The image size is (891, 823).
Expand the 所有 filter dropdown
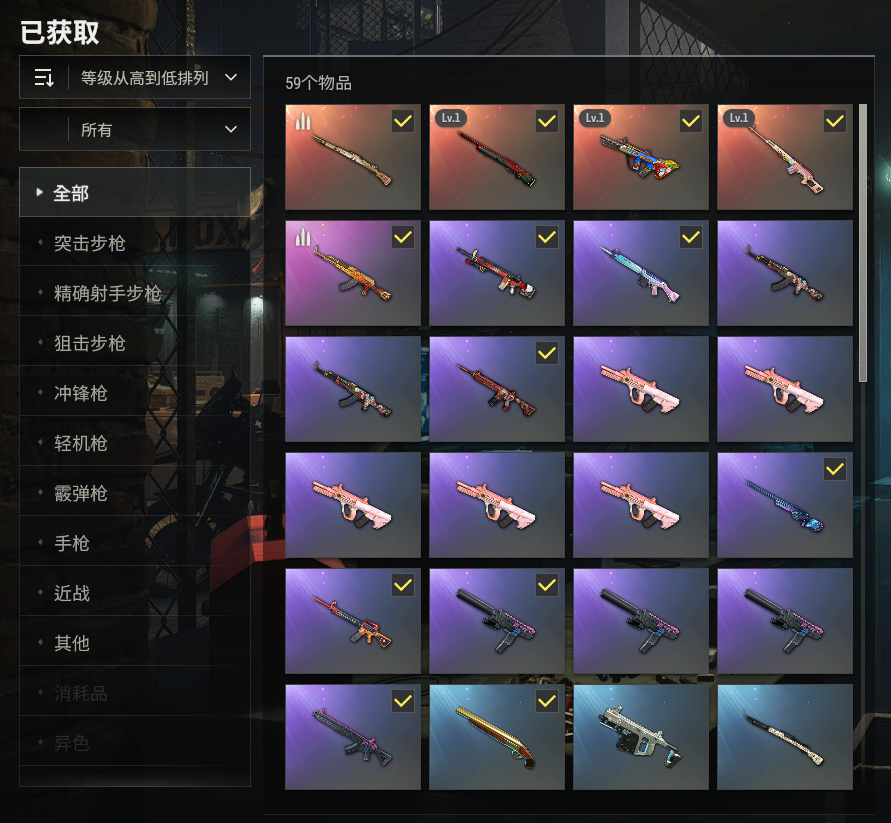pos(135,129)
